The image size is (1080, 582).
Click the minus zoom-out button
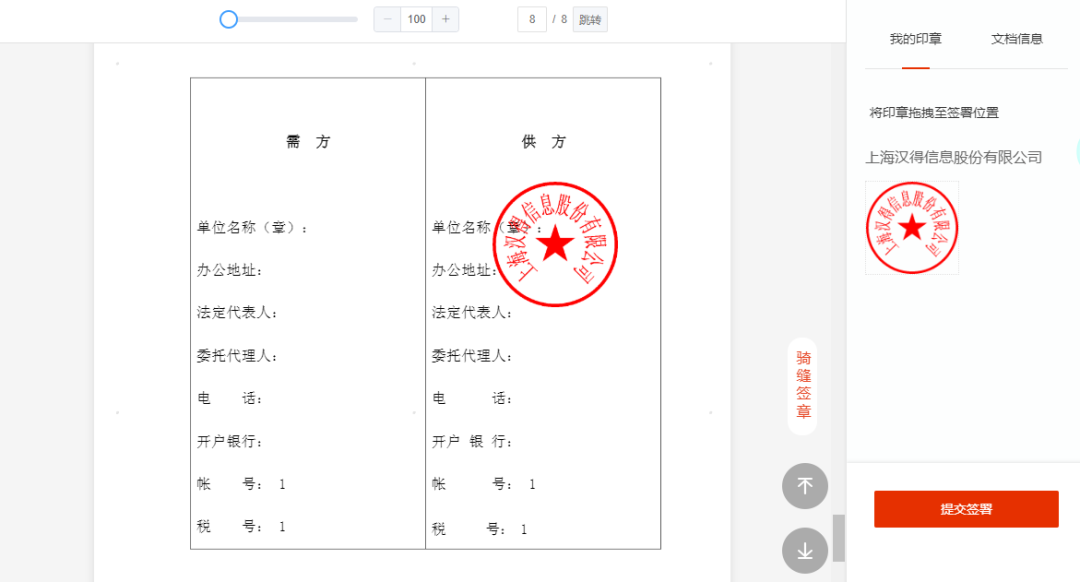[387, 19]
